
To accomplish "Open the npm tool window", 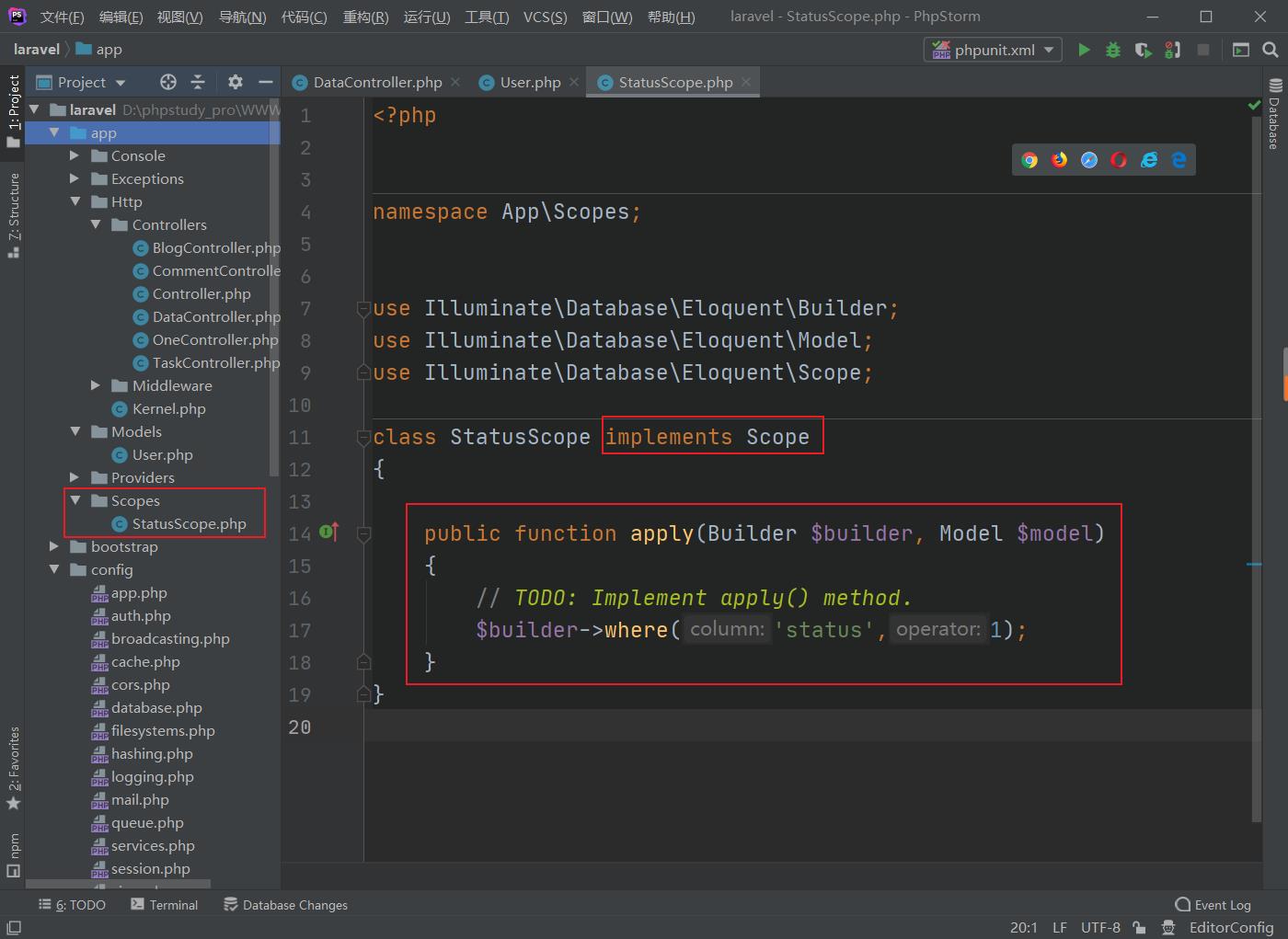I will [x=14, y=854].
